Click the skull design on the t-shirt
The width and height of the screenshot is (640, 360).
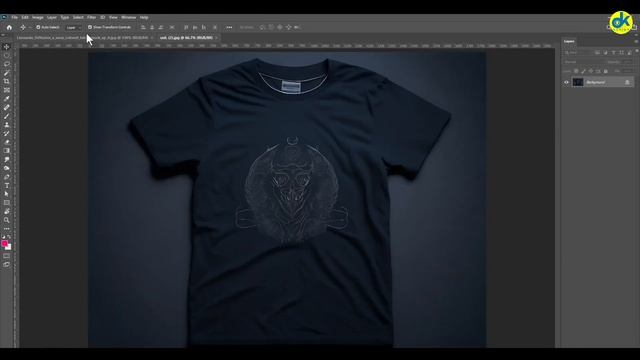(291, 190)
